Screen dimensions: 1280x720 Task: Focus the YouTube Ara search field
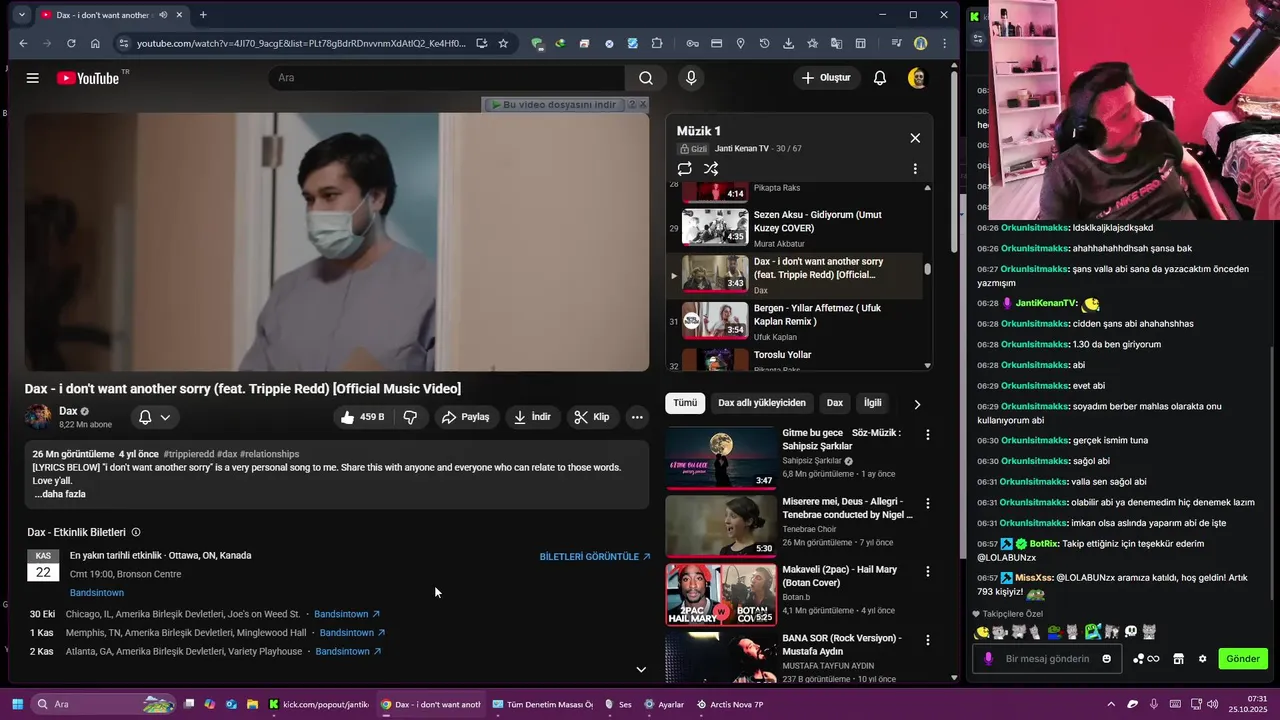click(447, 78)
